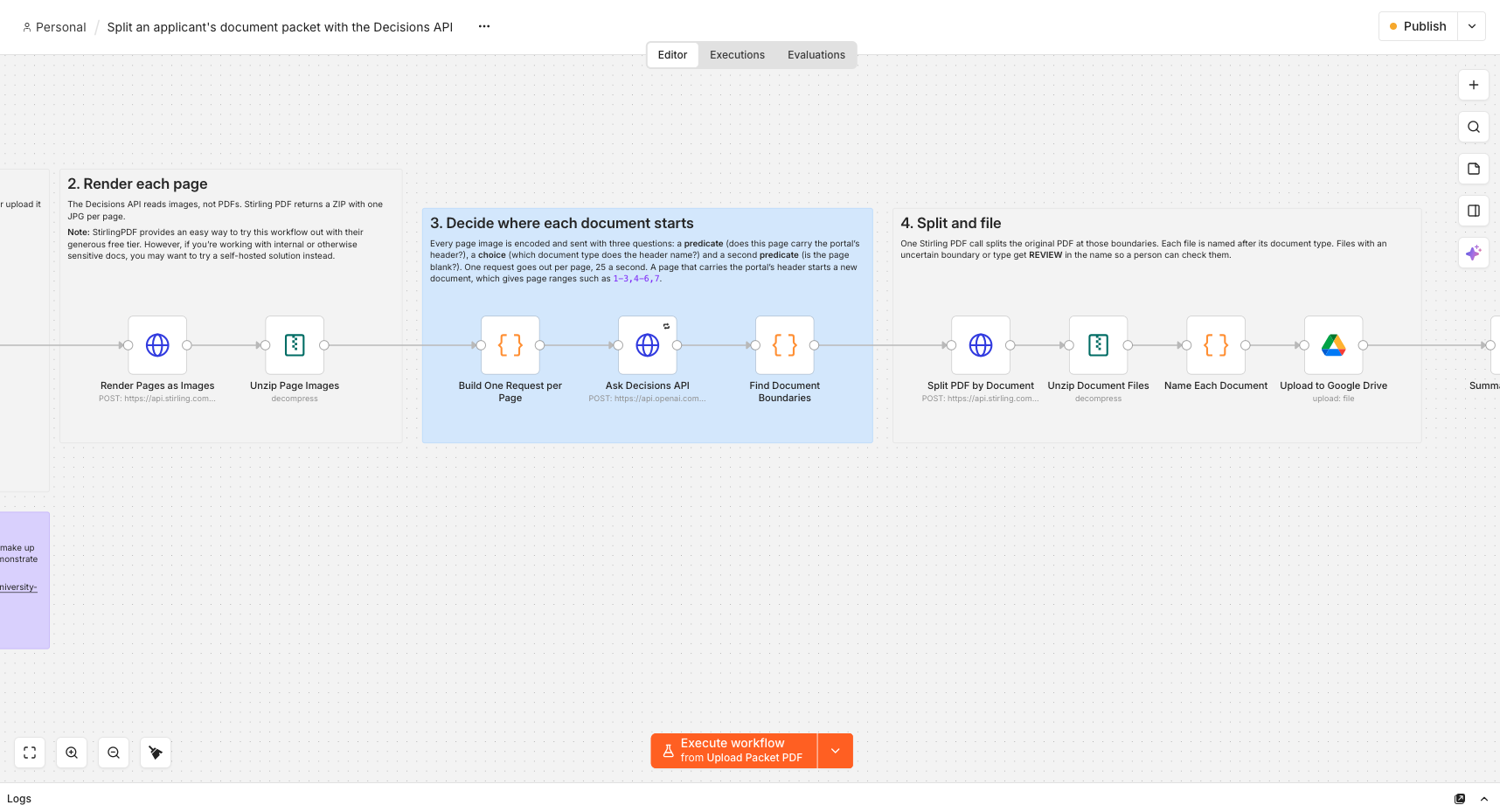Open the AI assistant sparkle icon
Viewport: 1500px width, 812px height.
[x=1474, y=253]
